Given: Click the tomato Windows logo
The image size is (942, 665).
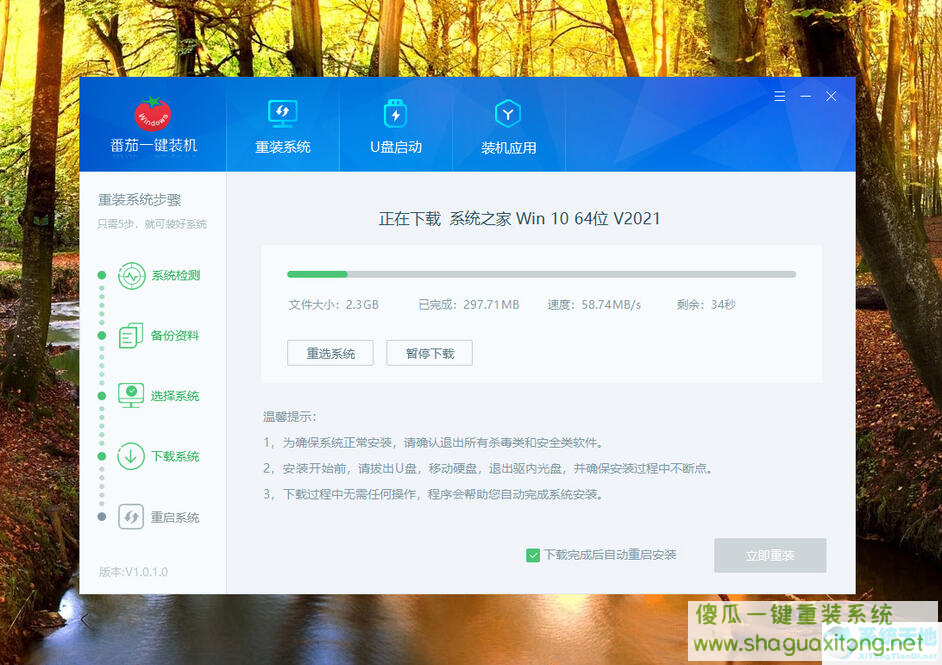Looking at the screenshot, I should pyautogui.click(x=153, y=115).
